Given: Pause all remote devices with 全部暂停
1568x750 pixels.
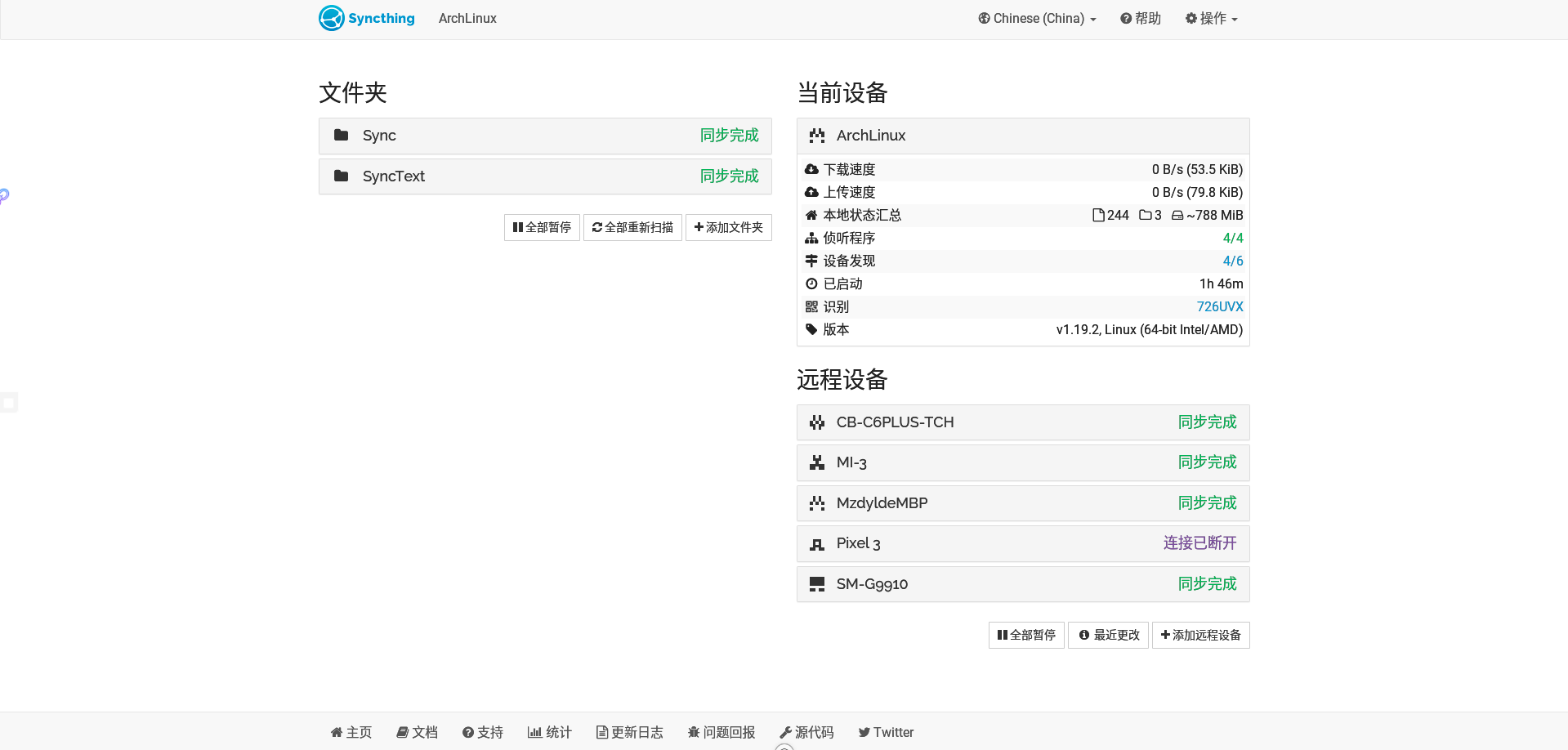Looking at the screenshot, I should tap(1026, 635).
